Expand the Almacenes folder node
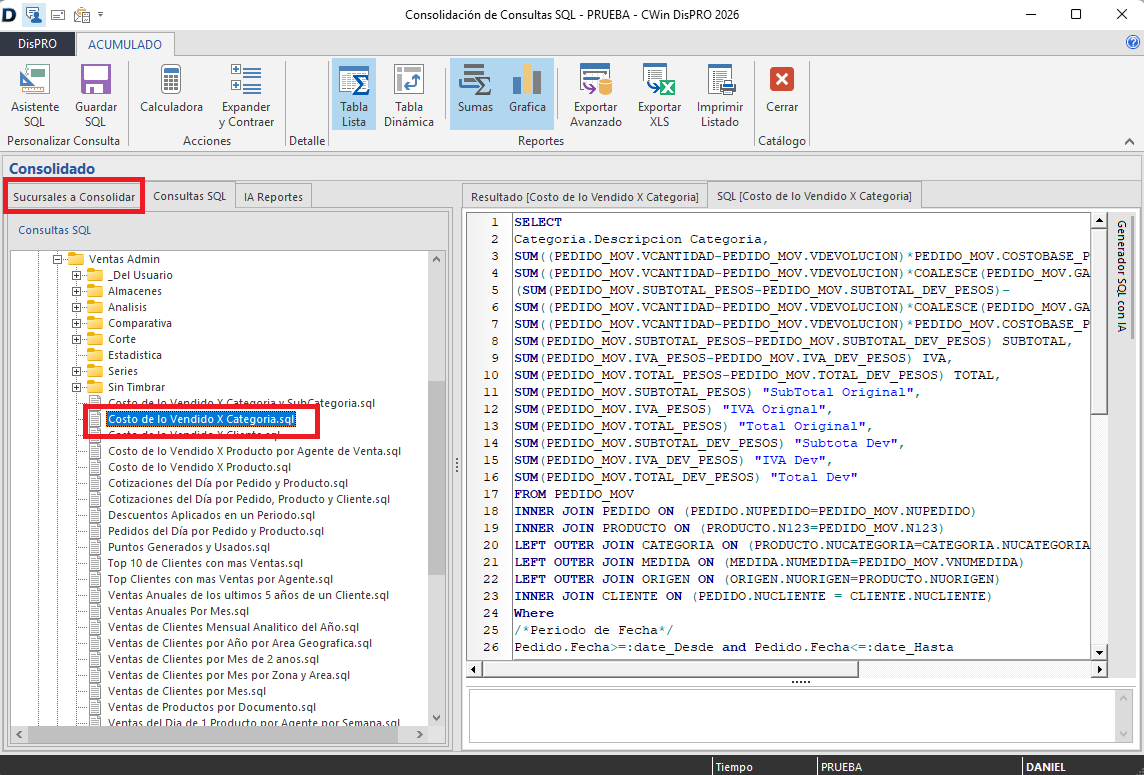This screenshot has height=775, width=1144. tap(77, 291)
